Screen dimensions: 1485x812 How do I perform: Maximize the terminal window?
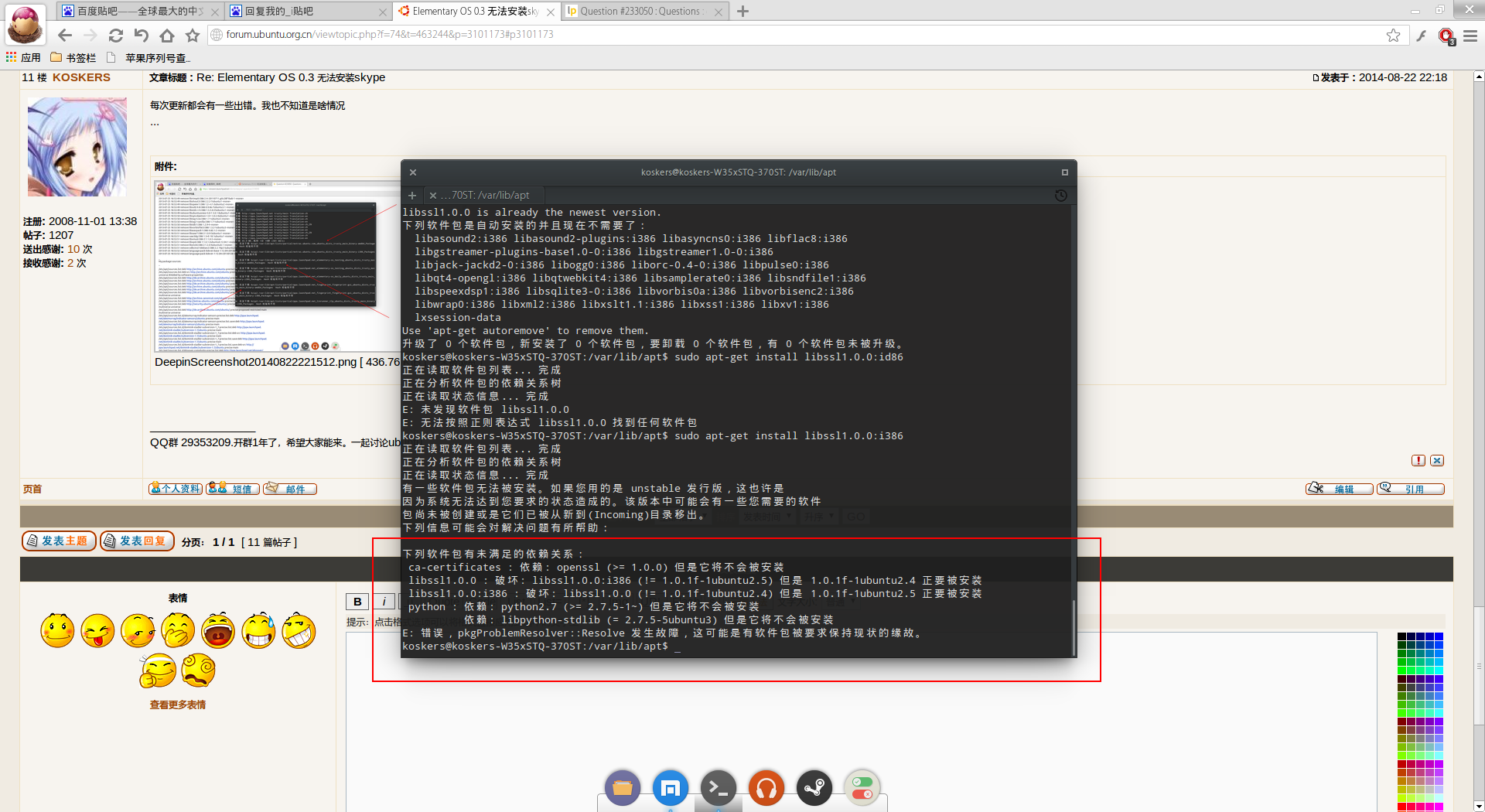click(x=1064, y=172)
